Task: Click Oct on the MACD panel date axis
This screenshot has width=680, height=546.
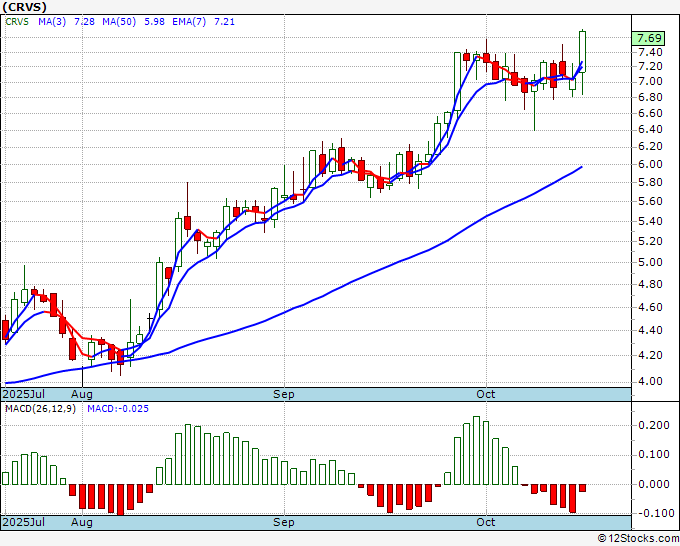Action: (485, 522)
